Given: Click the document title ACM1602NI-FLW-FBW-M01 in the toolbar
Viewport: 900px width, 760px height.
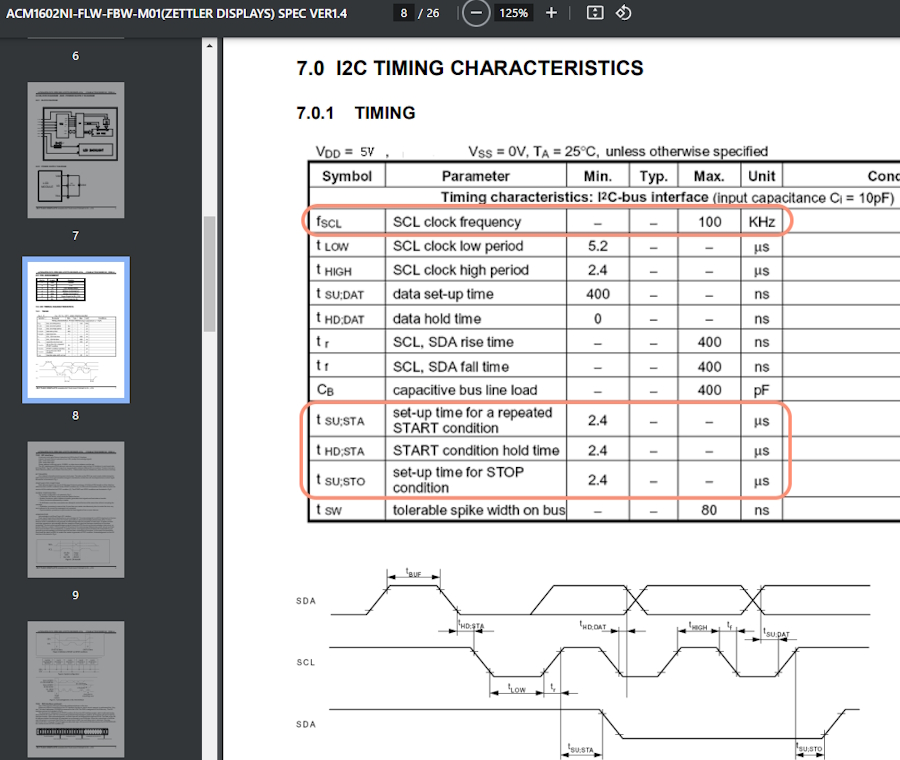Looking at the screenshot, I should (x=176, y=13).
